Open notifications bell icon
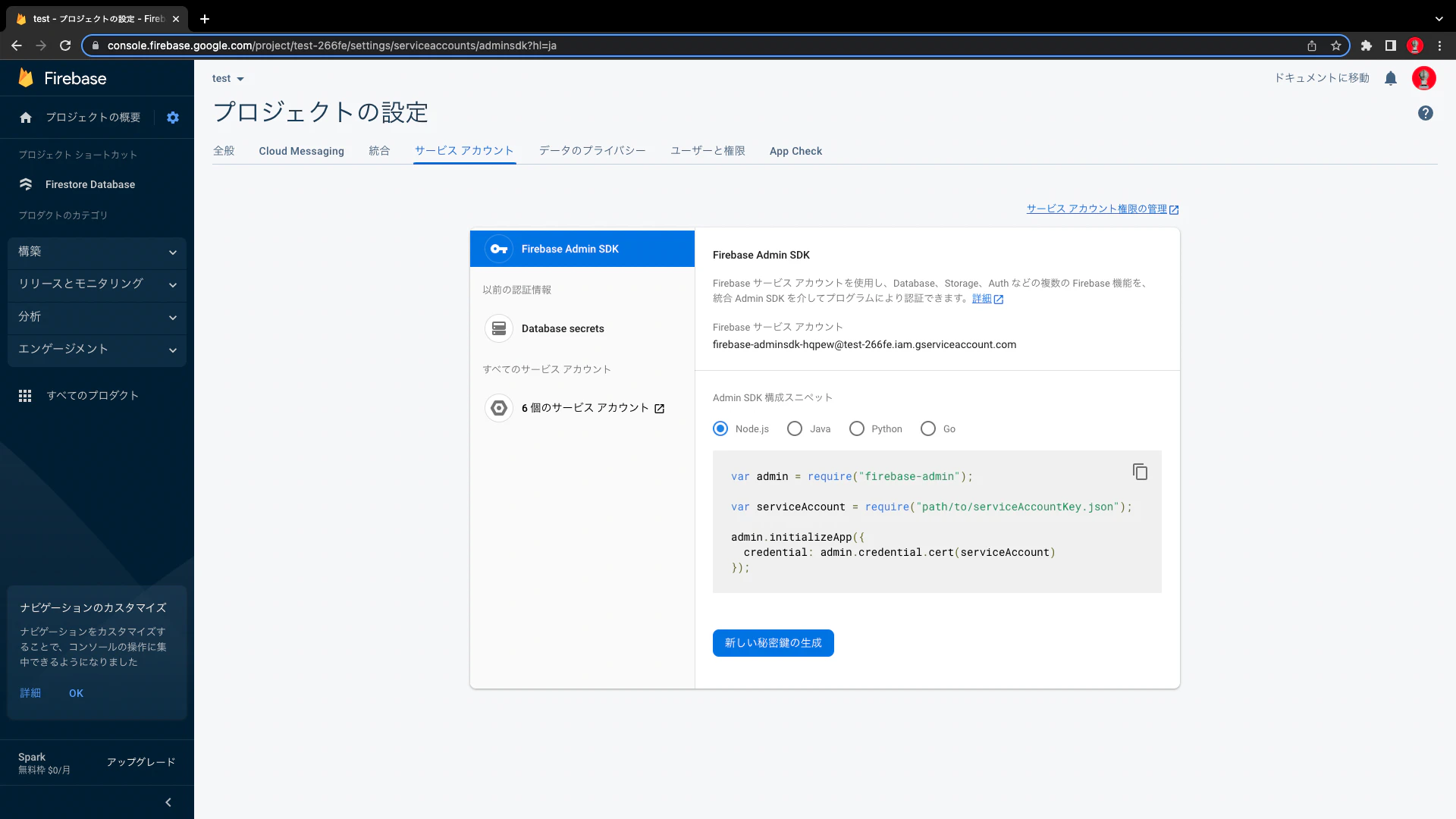Screen dimensions: 1456x819 [x=1391, y=78]
